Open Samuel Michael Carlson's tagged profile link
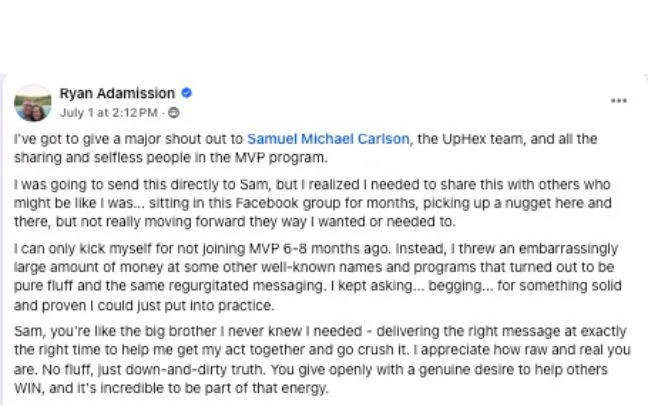Image resolution: width=648 pixels, height=405 pixels. (x=328, y=139)
